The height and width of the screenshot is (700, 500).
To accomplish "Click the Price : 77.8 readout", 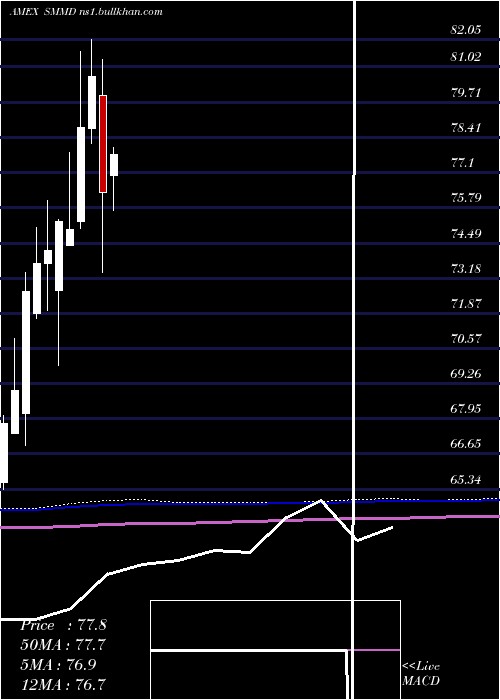I will 63,625.
